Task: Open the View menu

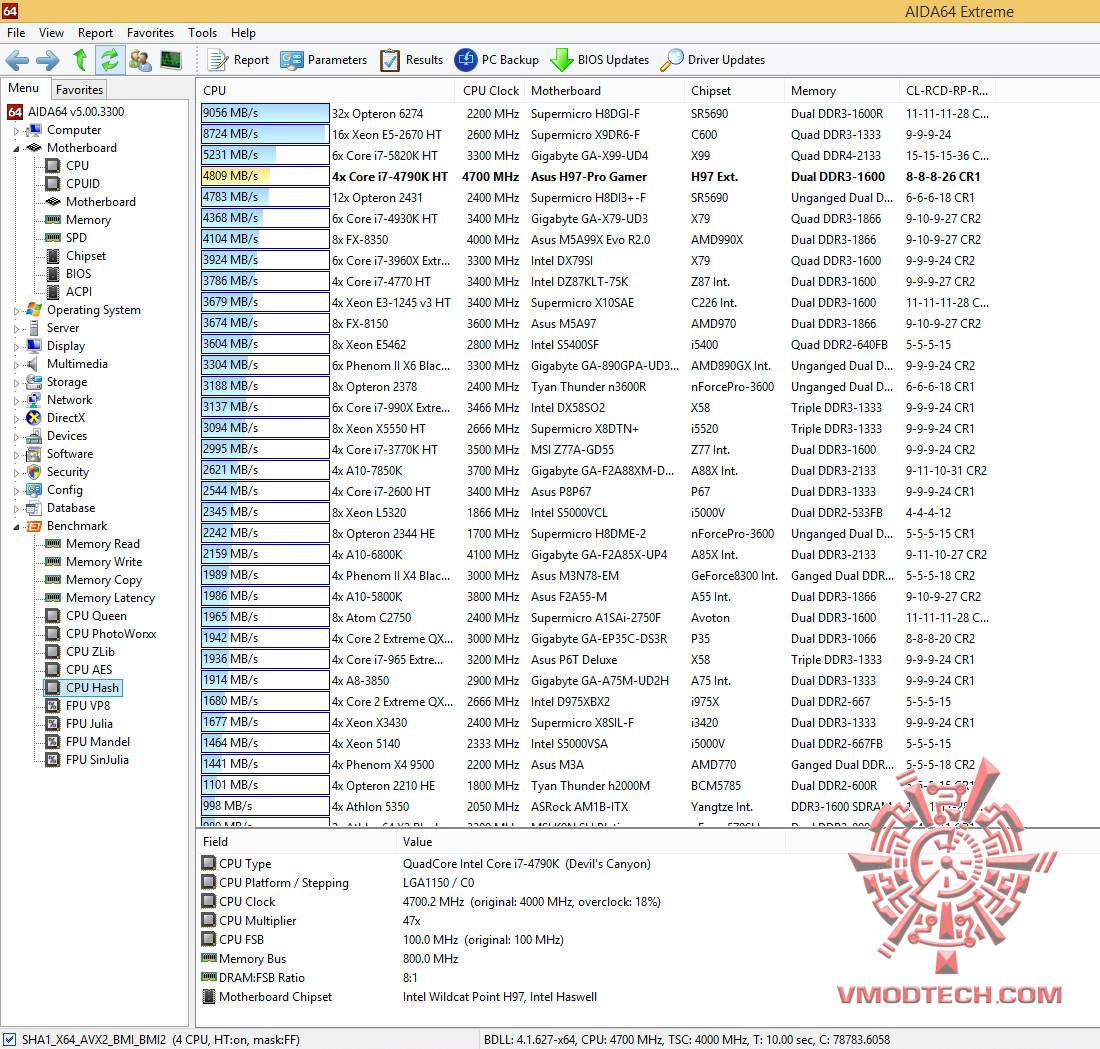Action: point(51,33)
